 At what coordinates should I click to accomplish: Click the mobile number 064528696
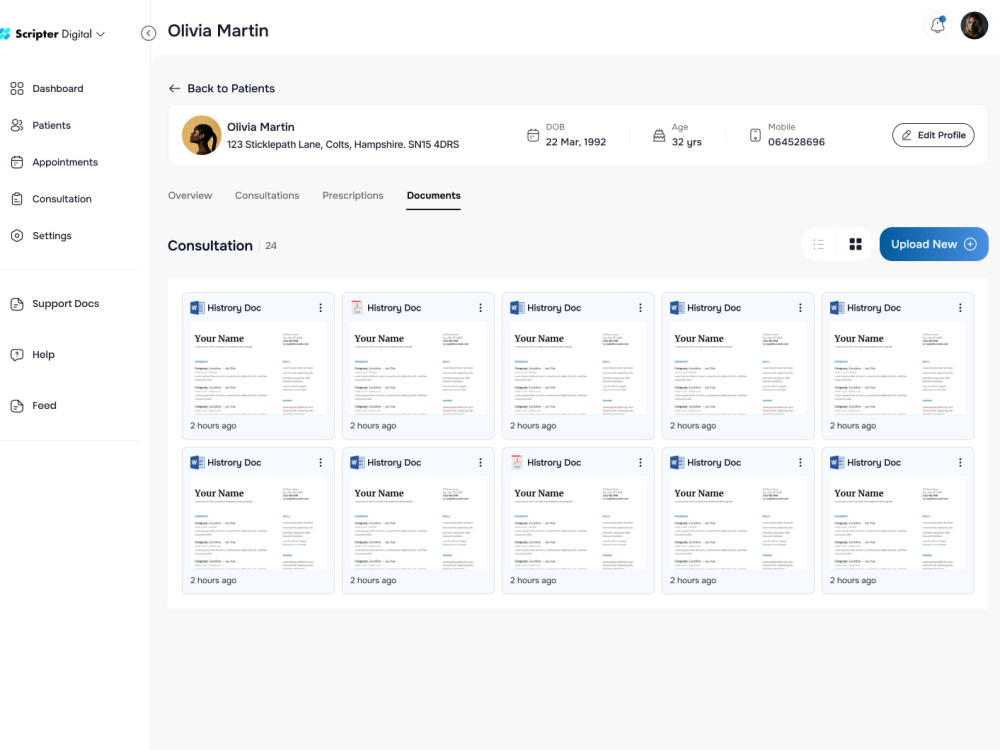pos(797,142)
